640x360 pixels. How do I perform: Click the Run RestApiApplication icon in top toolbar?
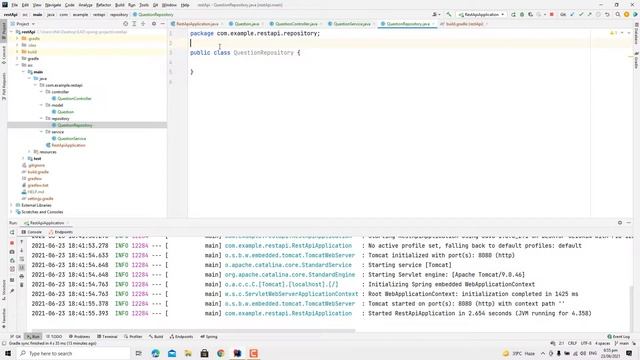click(x=513, y=15)
